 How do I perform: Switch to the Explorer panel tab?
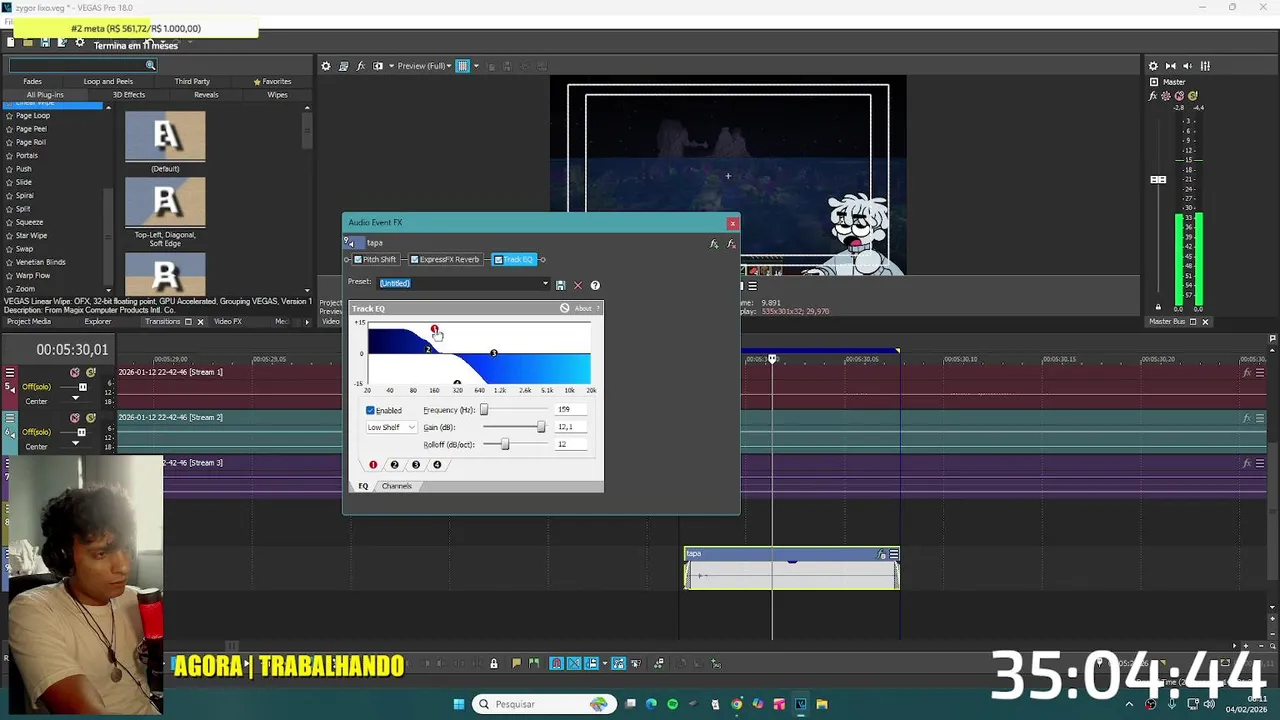pyautogui.click(x=98, y=322)
